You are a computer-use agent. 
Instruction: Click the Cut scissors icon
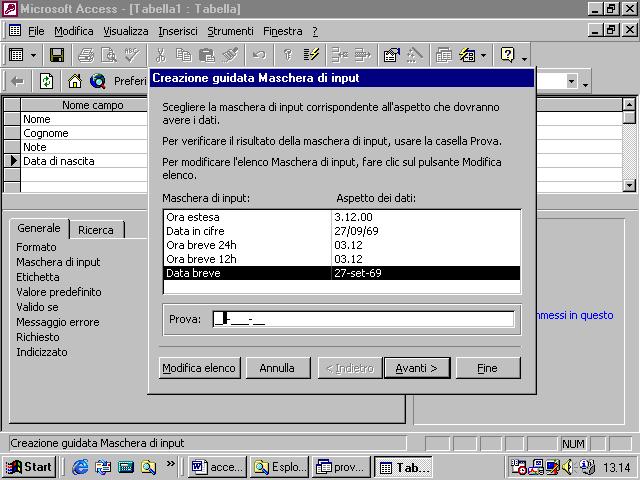tap(160, 55)
